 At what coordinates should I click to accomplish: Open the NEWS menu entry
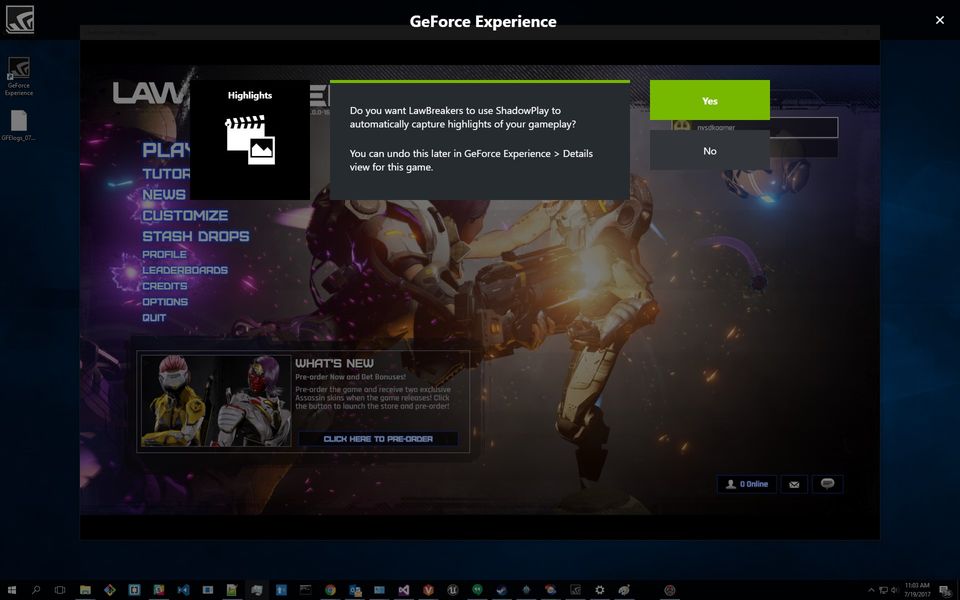click(164, 194)
